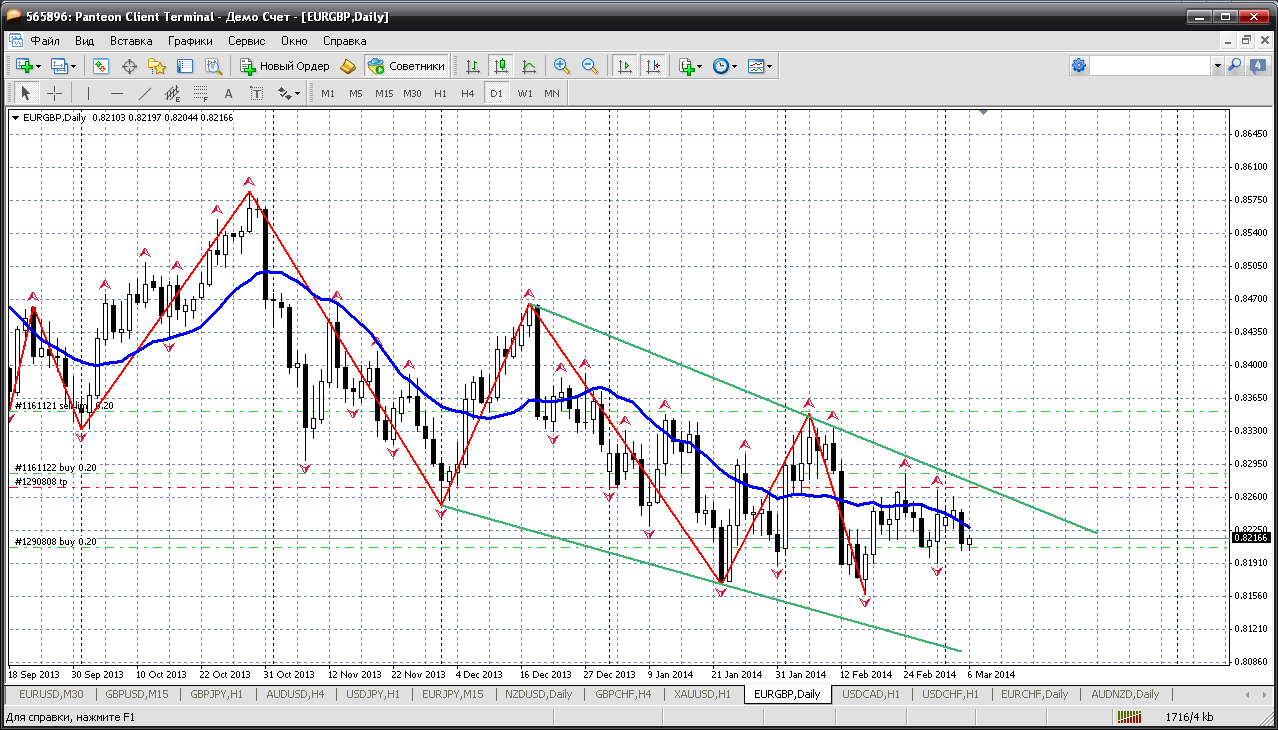Set timeframe to H4

click(x=467, y=93)
